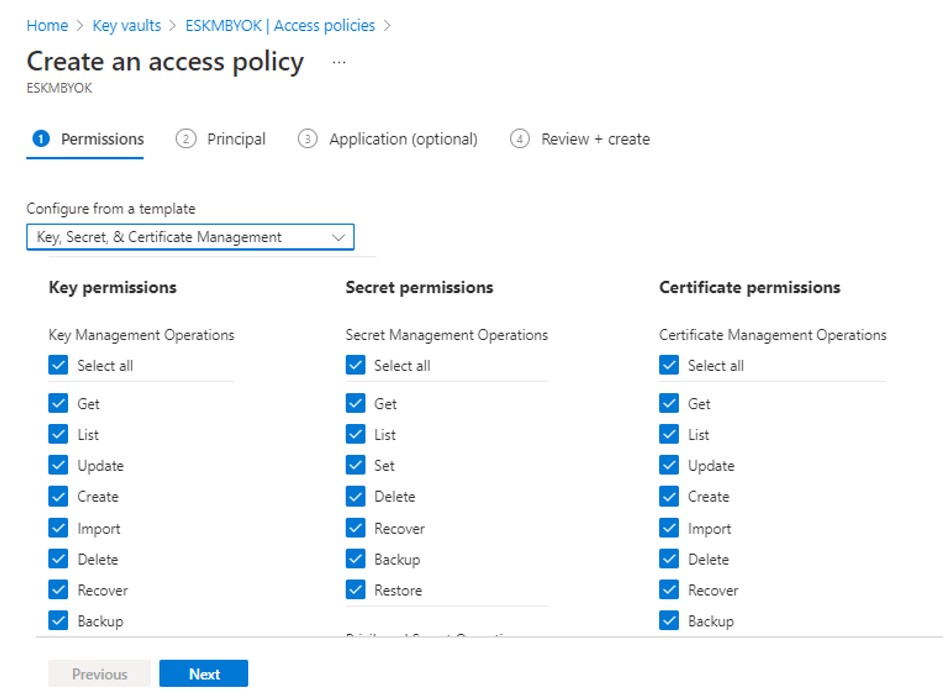Go to the Home breadcrumb link

pyautogui.click(x=47, y=26)
